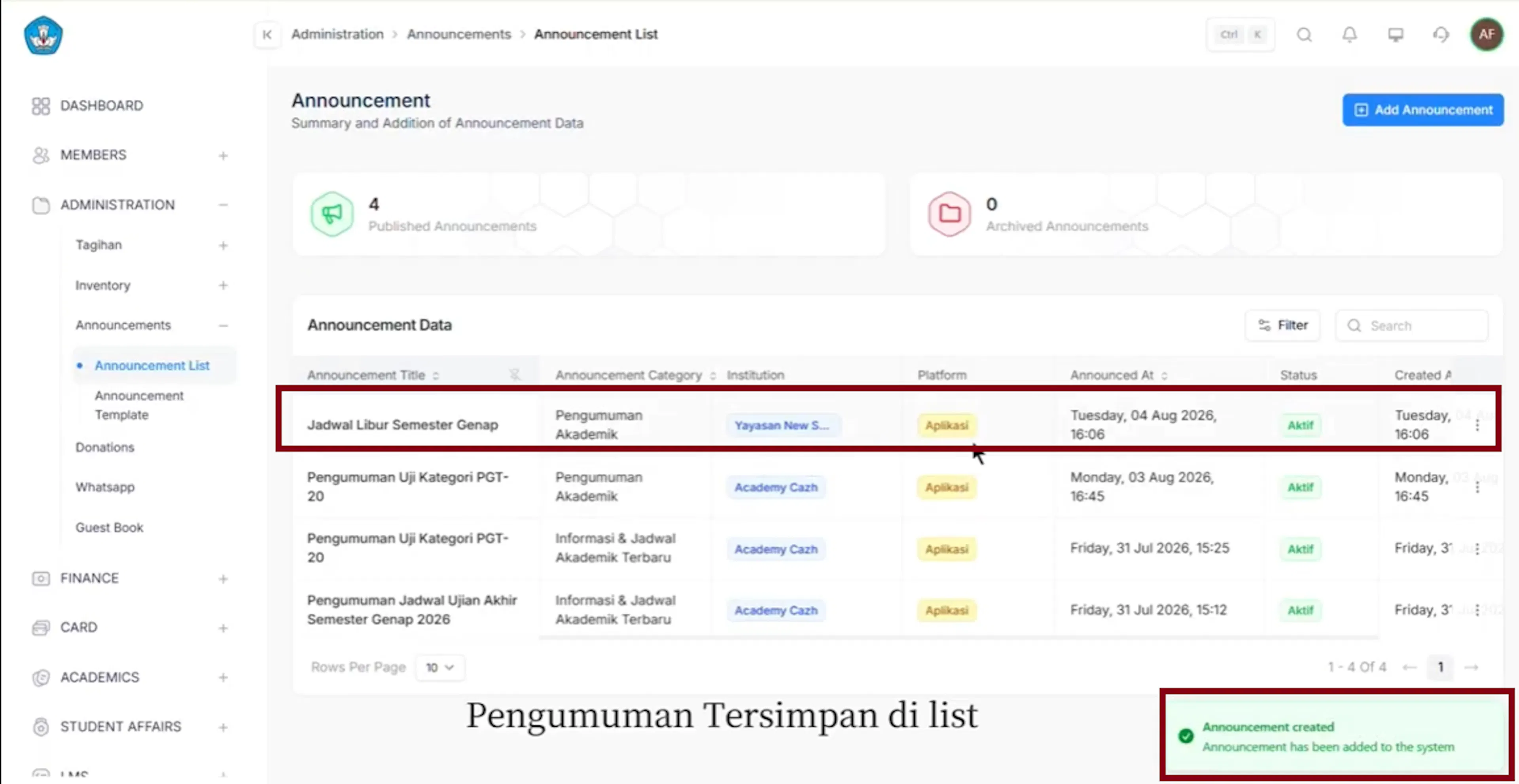The image size is (1519, 784).
Task: Expand the Inventory submenu
Action: pos(223,285)
